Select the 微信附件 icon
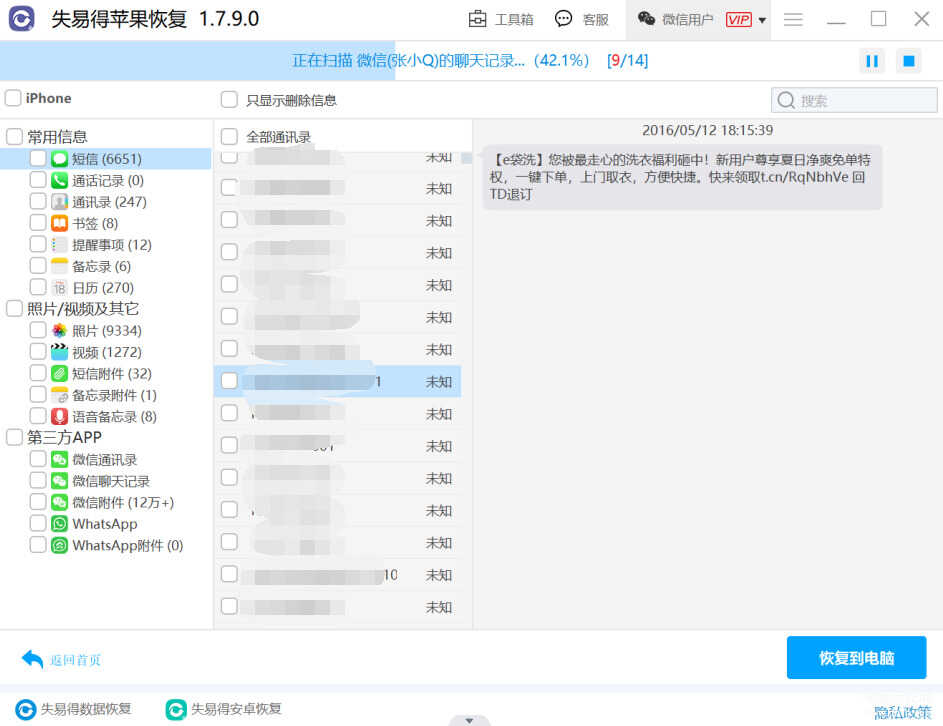The height and width of the screenshot is (726, 943). pyautogui.click(x=59, y=502)
